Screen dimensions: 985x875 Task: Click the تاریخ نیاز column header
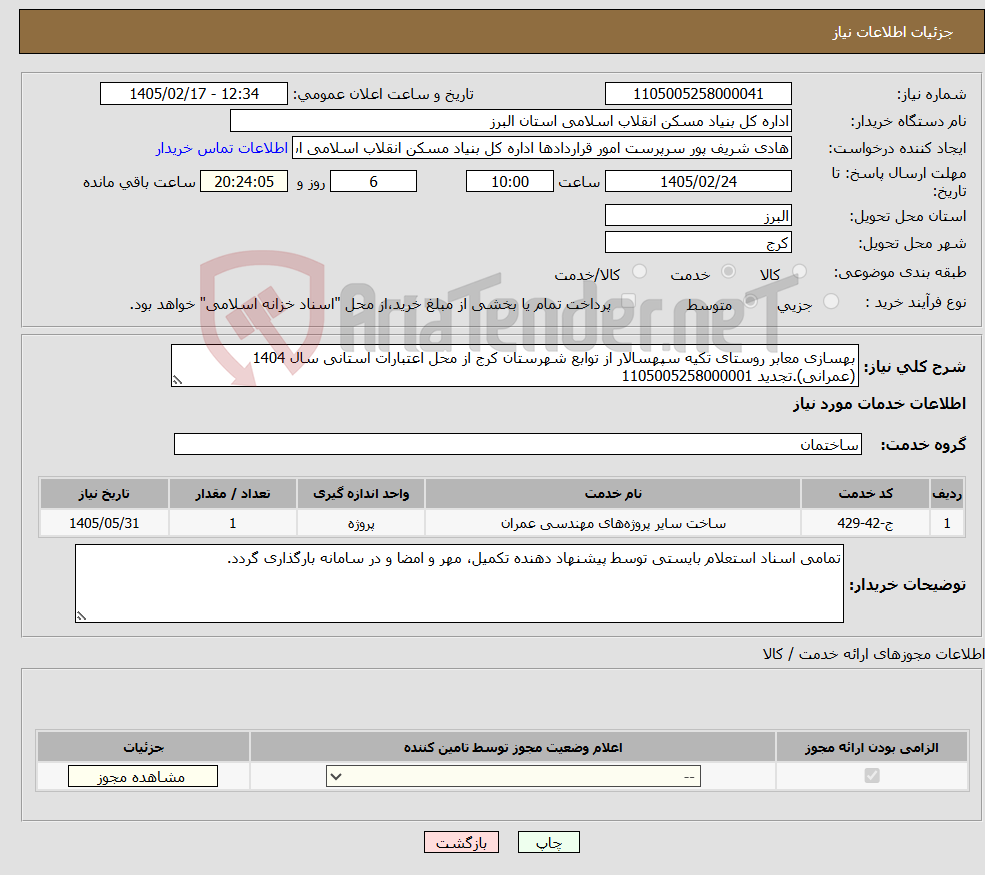pyautogui.click(x=104, y=494)
